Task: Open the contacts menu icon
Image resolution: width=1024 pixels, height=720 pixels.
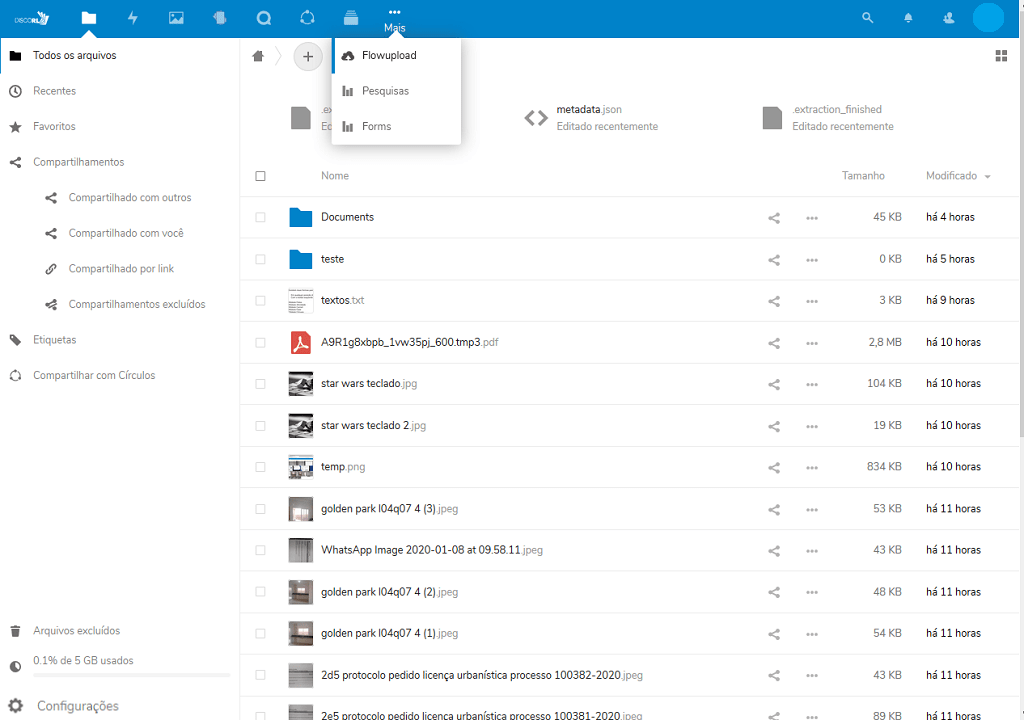Action: coord(949,18)
